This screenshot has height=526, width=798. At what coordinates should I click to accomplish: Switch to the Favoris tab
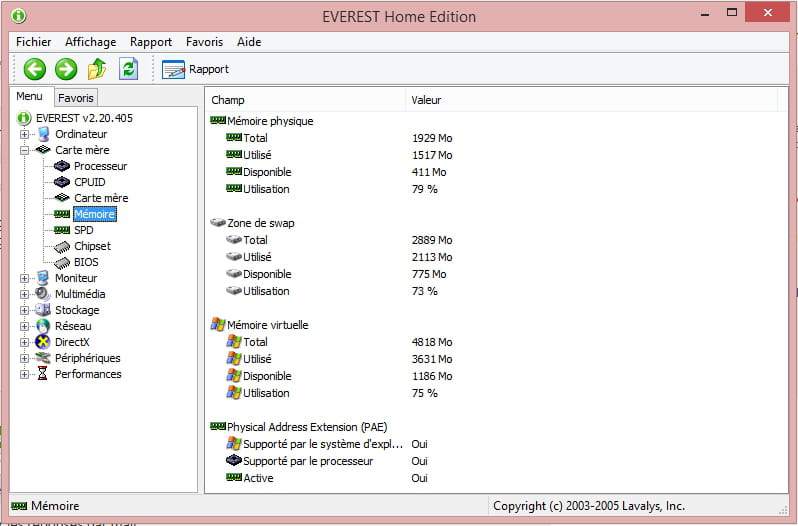tap(76, 98)
